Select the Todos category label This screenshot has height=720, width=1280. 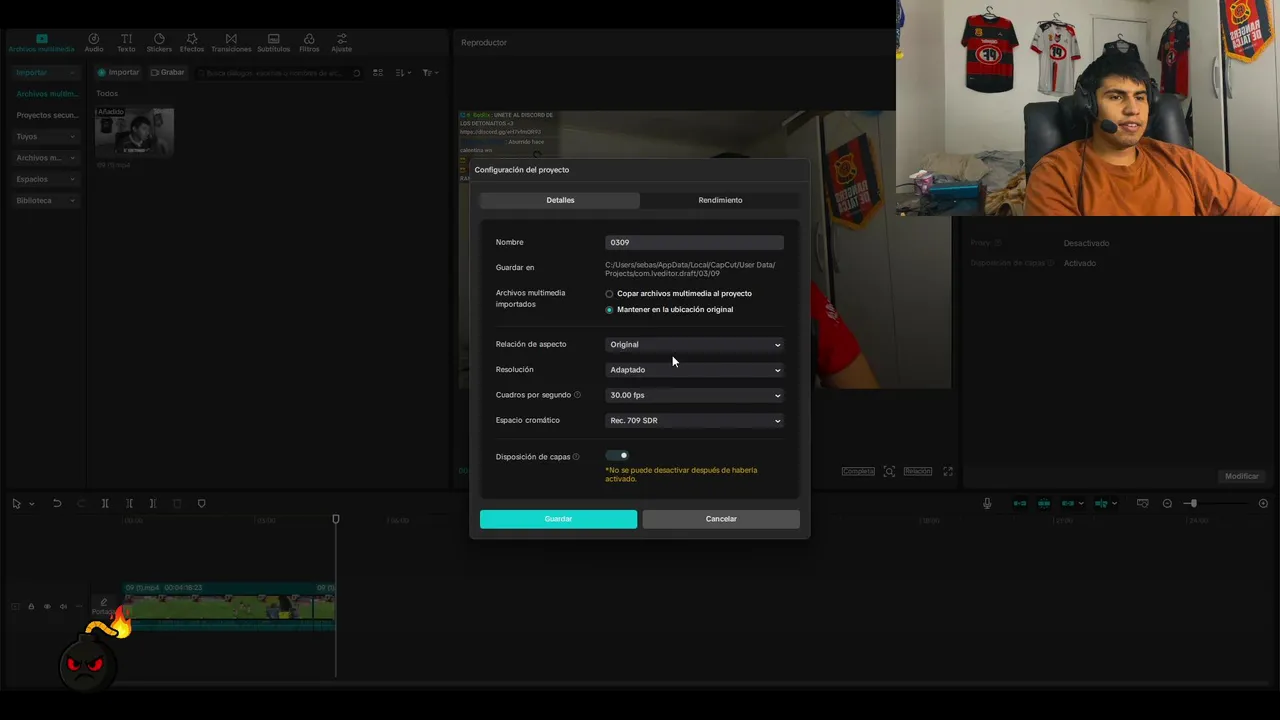[x=107, y=94]
